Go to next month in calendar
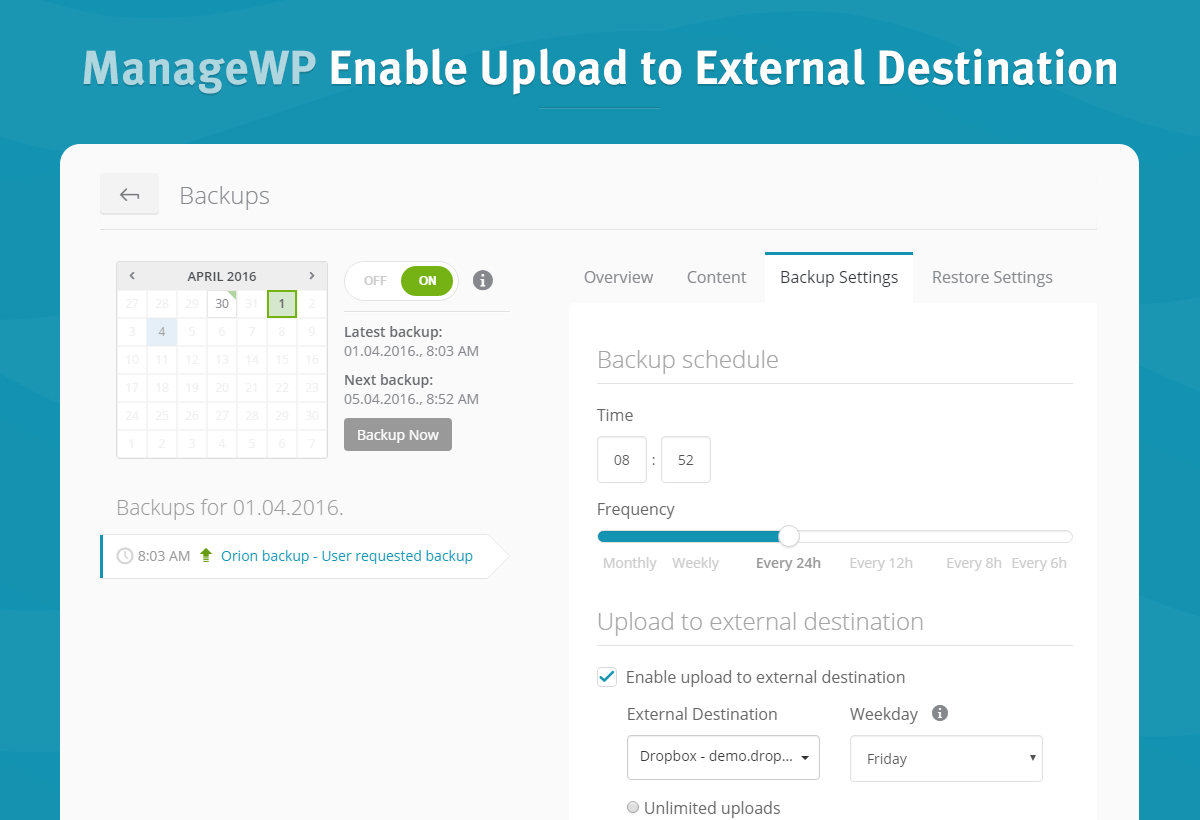Image resolution: width=1200 pixels, height=820 pixels. coord(312,276)
